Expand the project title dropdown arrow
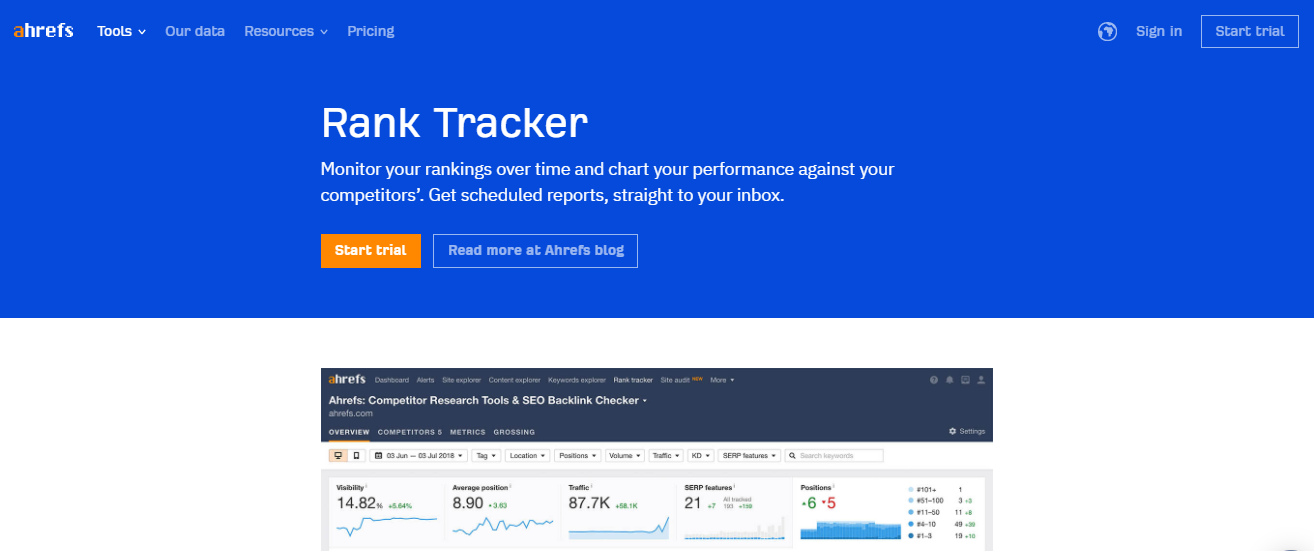Viewport: 1314px width, 551px height. [645, 401]
